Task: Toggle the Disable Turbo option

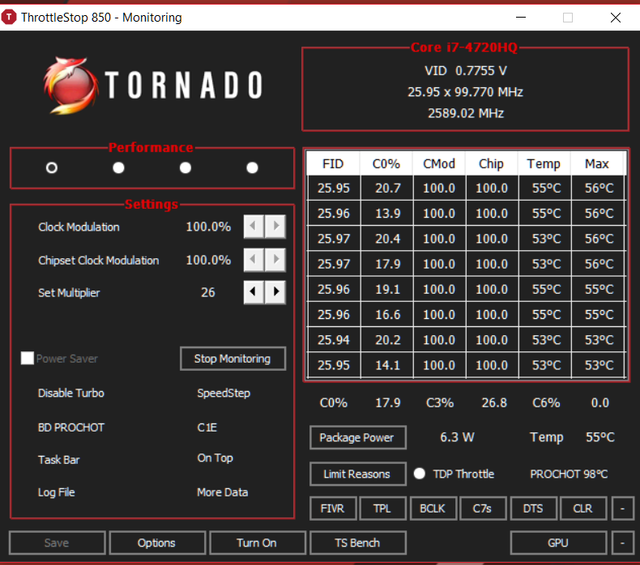Action: tap(71, 393)
